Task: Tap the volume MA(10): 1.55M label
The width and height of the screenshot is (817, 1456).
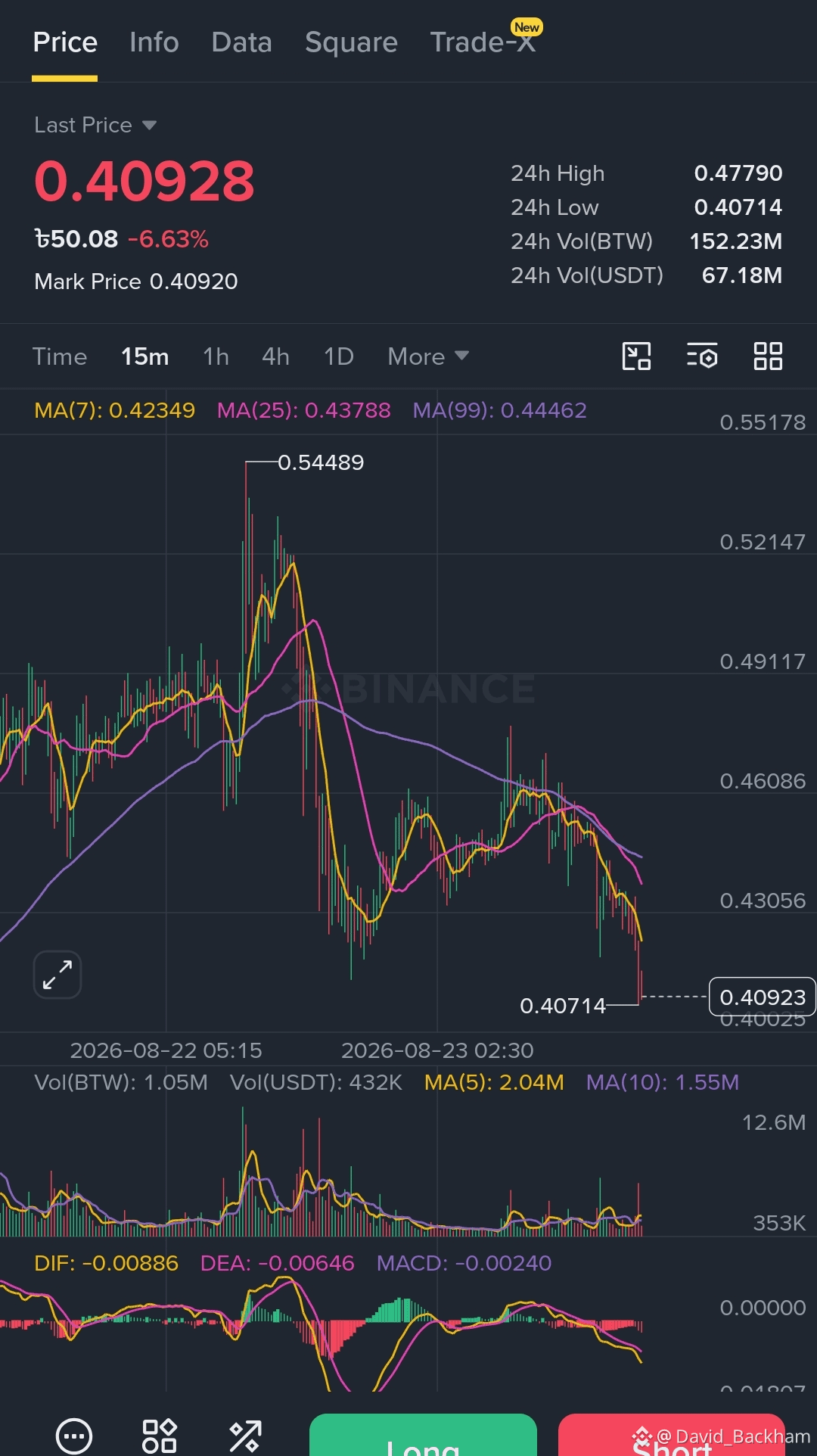Action: point(663,1082)
